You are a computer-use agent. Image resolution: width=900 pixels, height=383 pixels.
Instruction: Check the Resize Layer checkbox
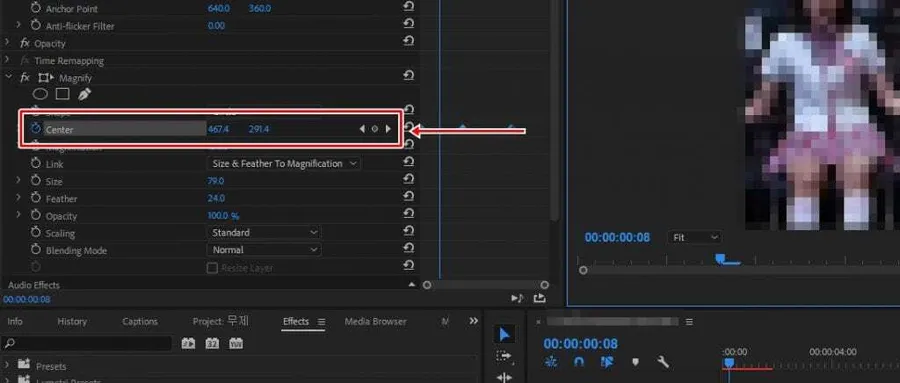212,268
